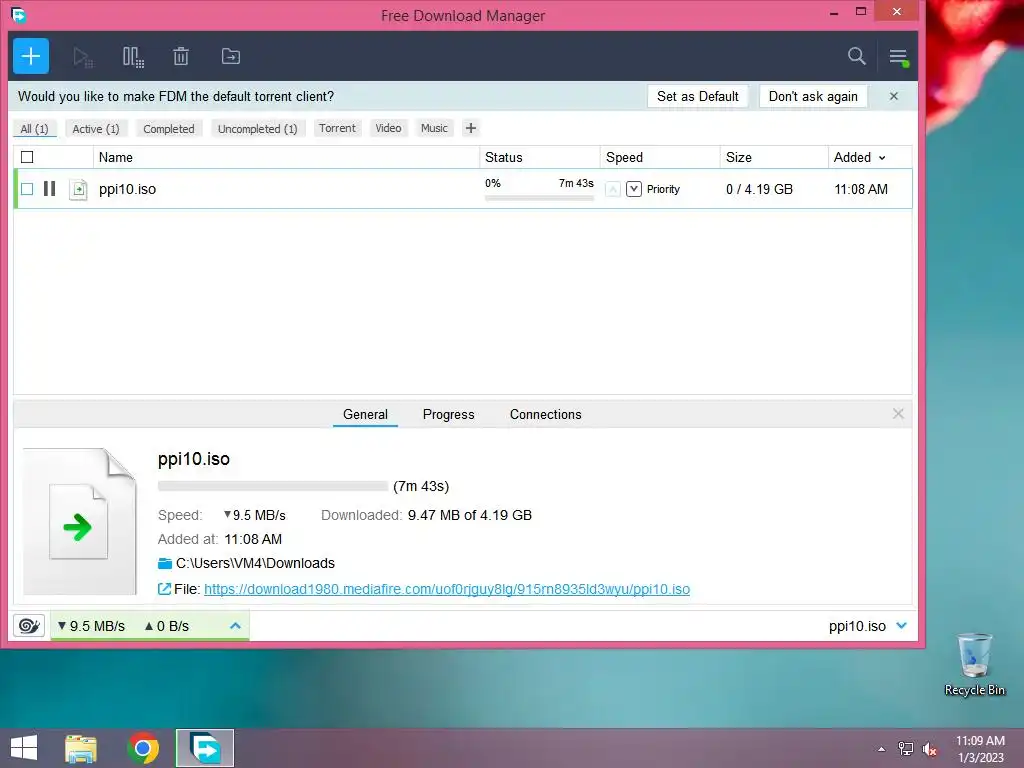Screen dimensions: 1024x768
Task: Add a new download with plus button
Action: (x=31, y=56)
